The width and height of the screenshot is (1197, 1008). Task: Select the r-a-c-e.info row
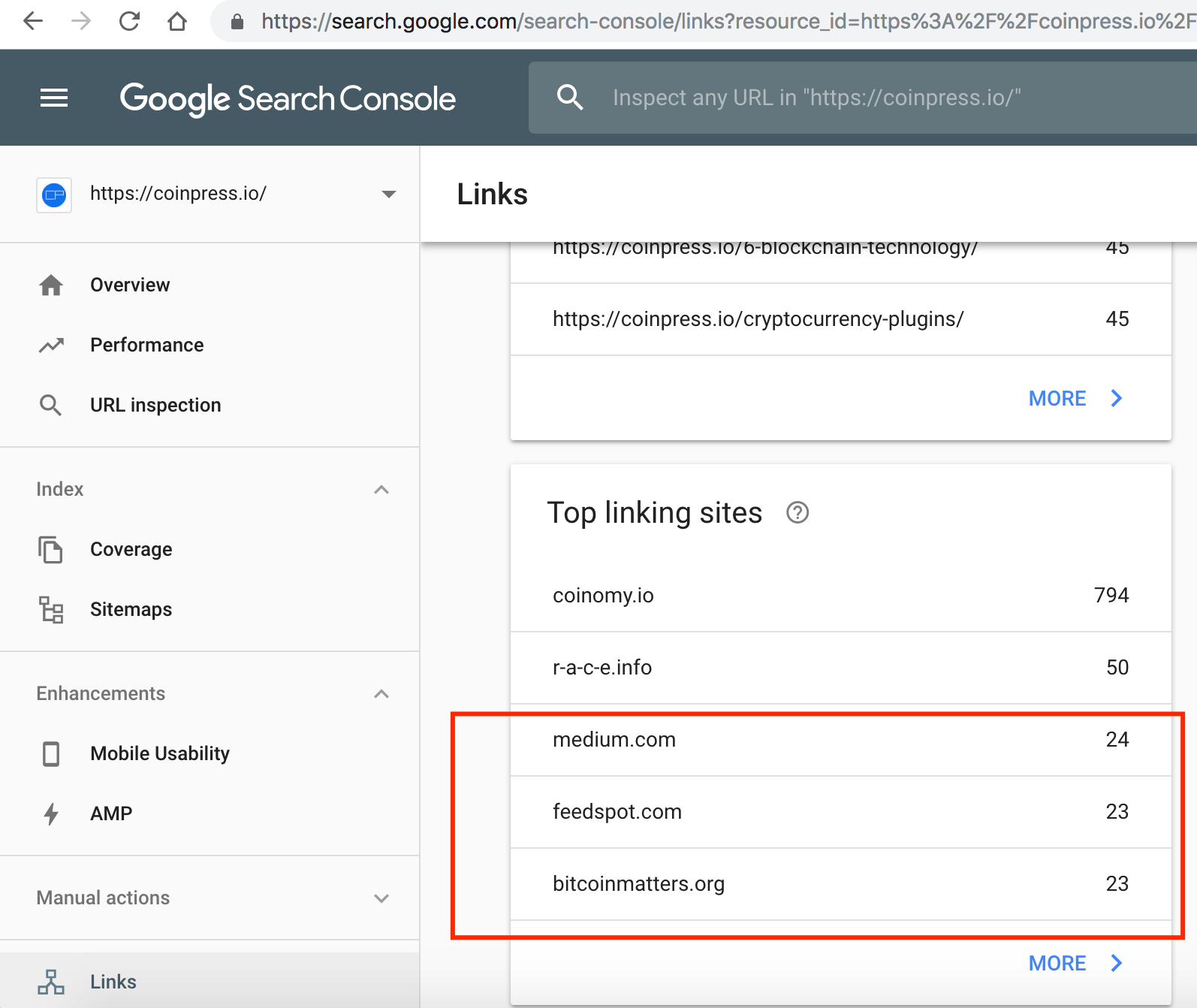[841, 668]
